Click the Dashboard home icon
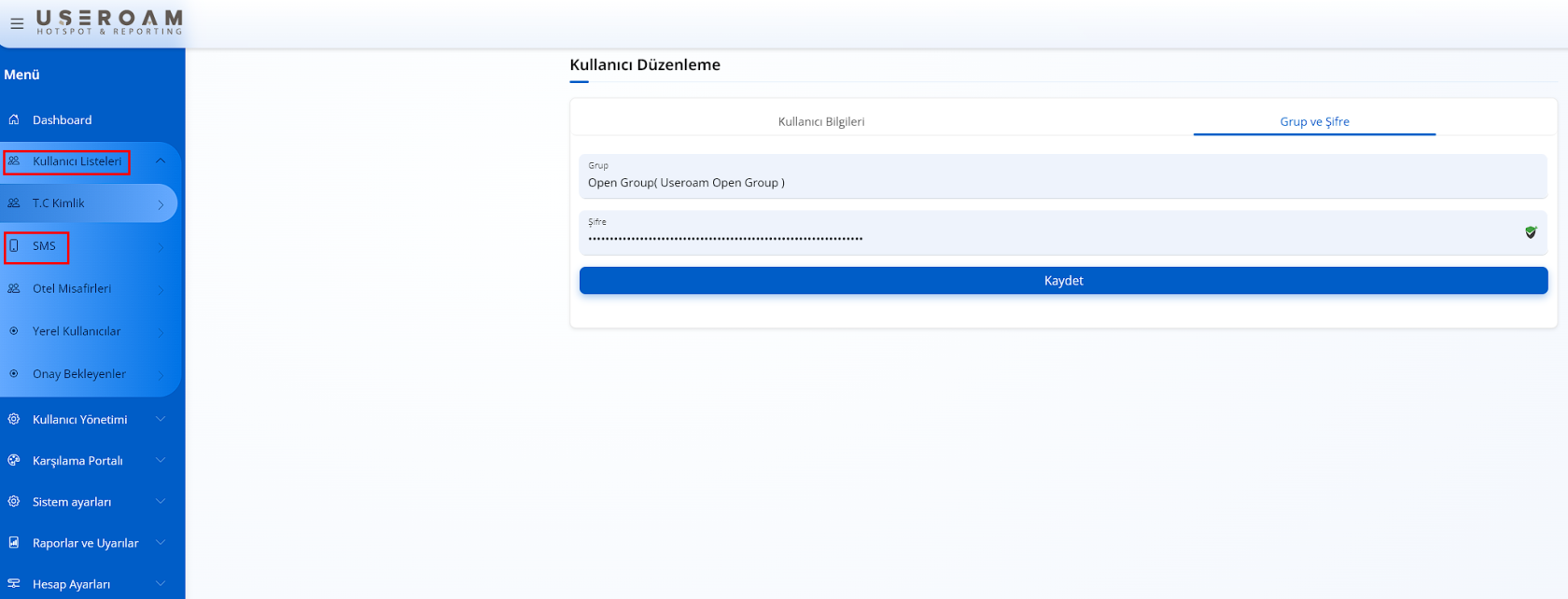 tap(14, 119)
